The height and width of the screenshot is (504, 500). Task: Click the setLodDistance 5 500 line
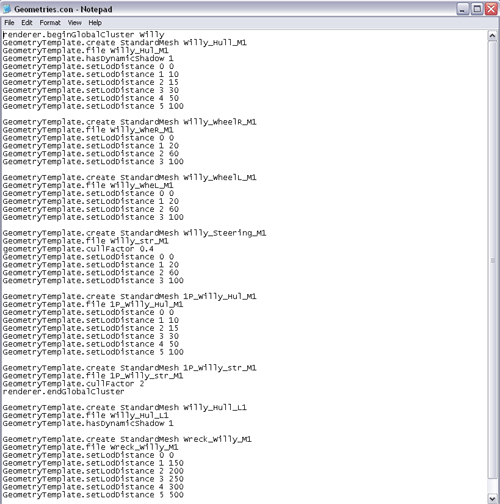(93, 495)
